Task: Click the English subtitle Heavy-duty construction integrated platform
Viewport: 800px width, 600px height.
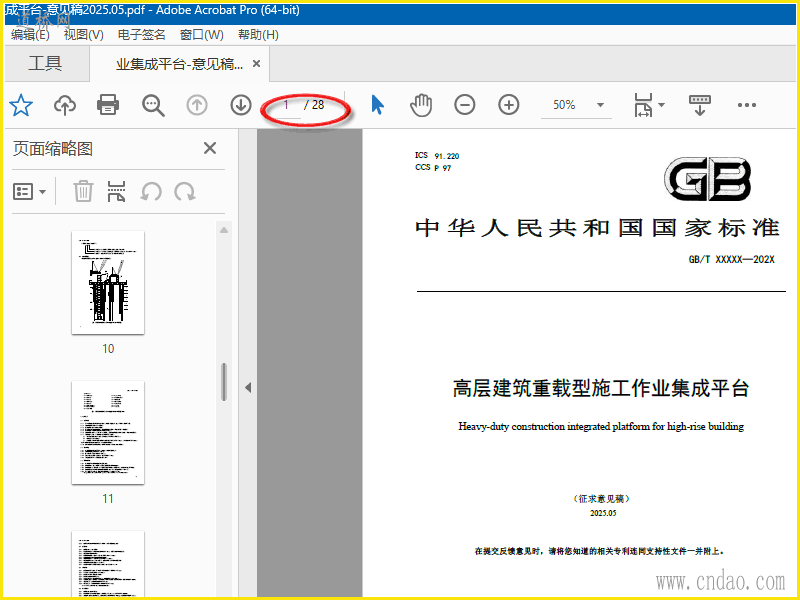Action: tap(601, 427)
